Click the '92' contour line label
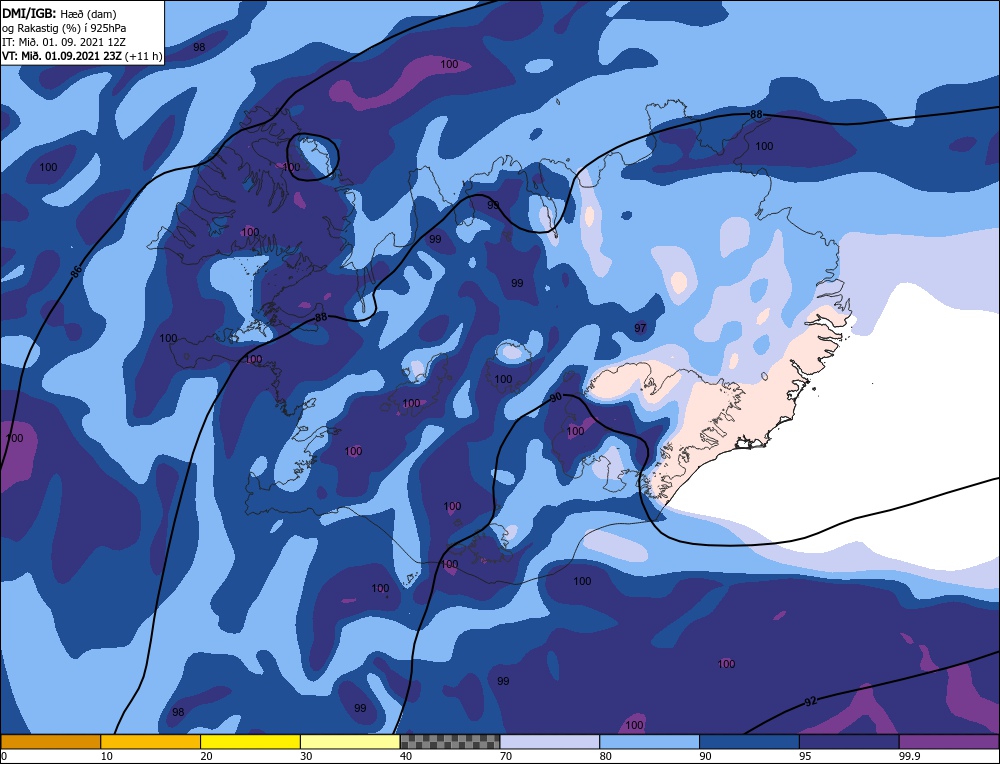 pyautogui.click(x=811, y=702)
